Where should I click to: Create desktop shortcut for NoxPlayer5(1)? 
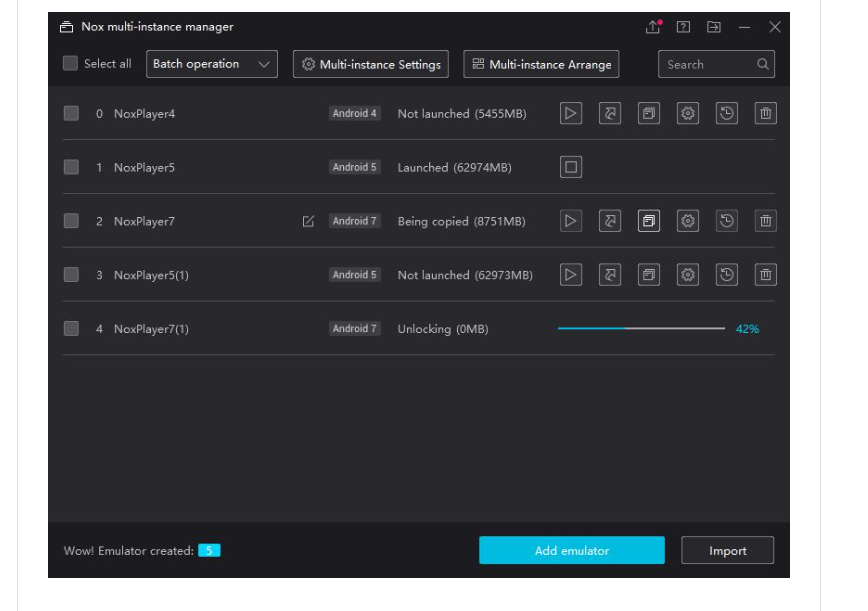(609, 275)
